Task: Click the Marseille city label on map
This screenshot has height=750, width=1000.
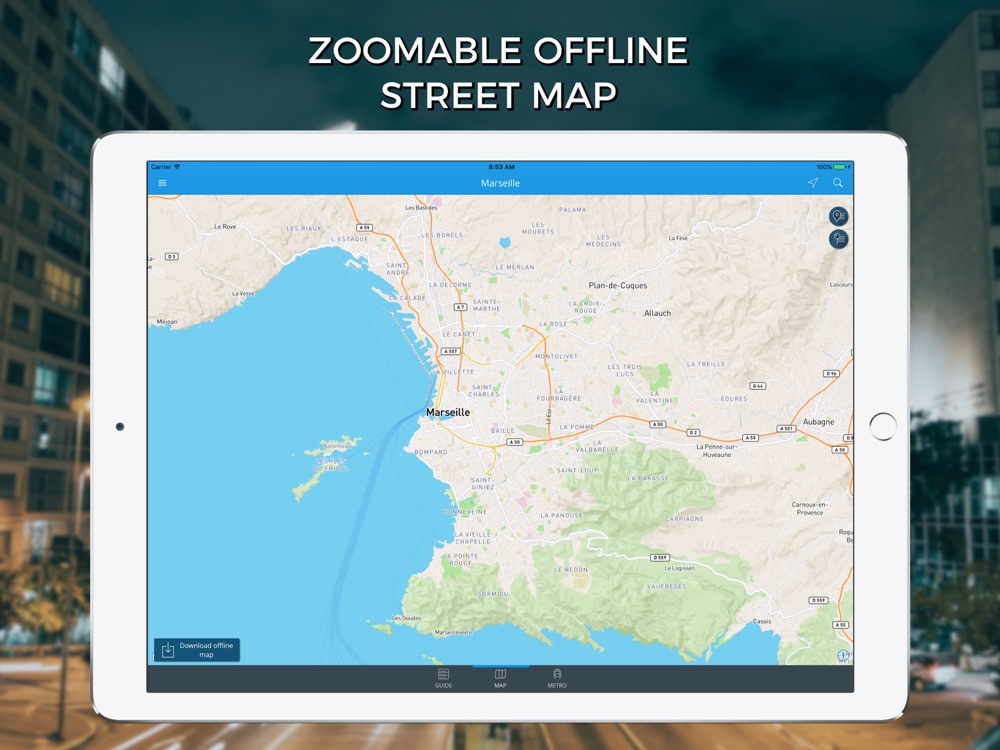Action: [x=448, y=413]
